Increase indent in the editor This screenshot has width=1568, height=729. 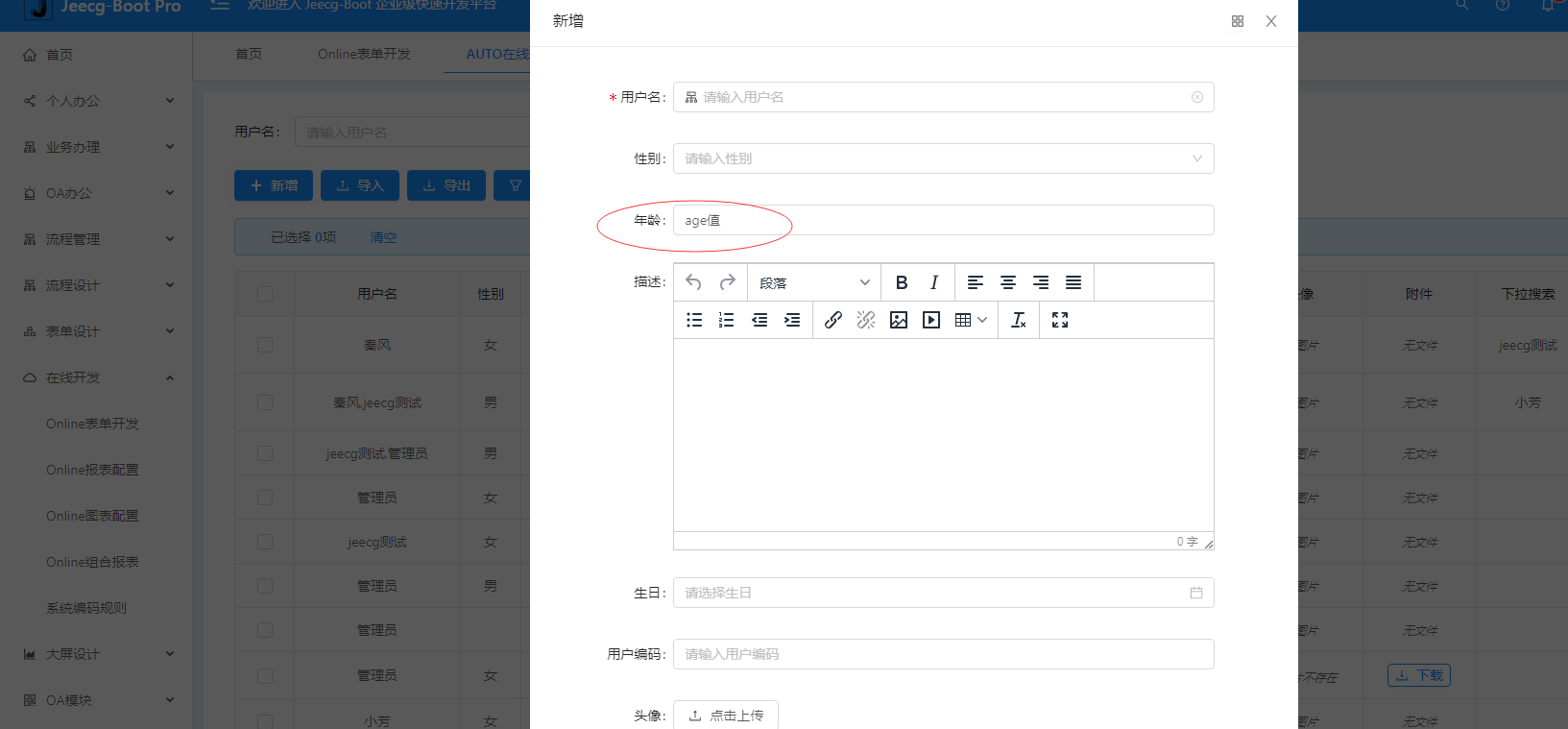(792, 320)
